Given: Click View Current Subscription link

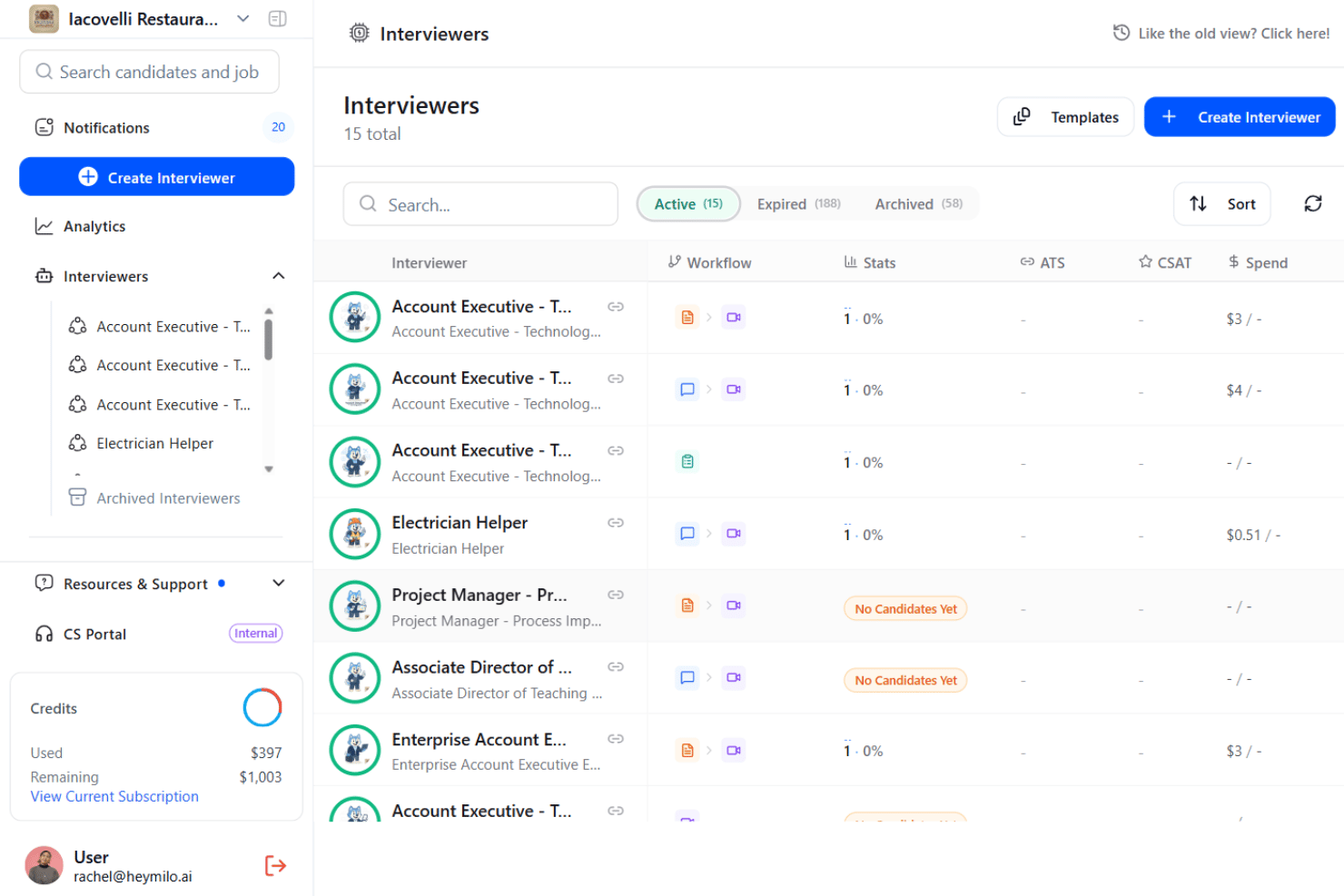Looking at the screenshot, I should [114, 796].
